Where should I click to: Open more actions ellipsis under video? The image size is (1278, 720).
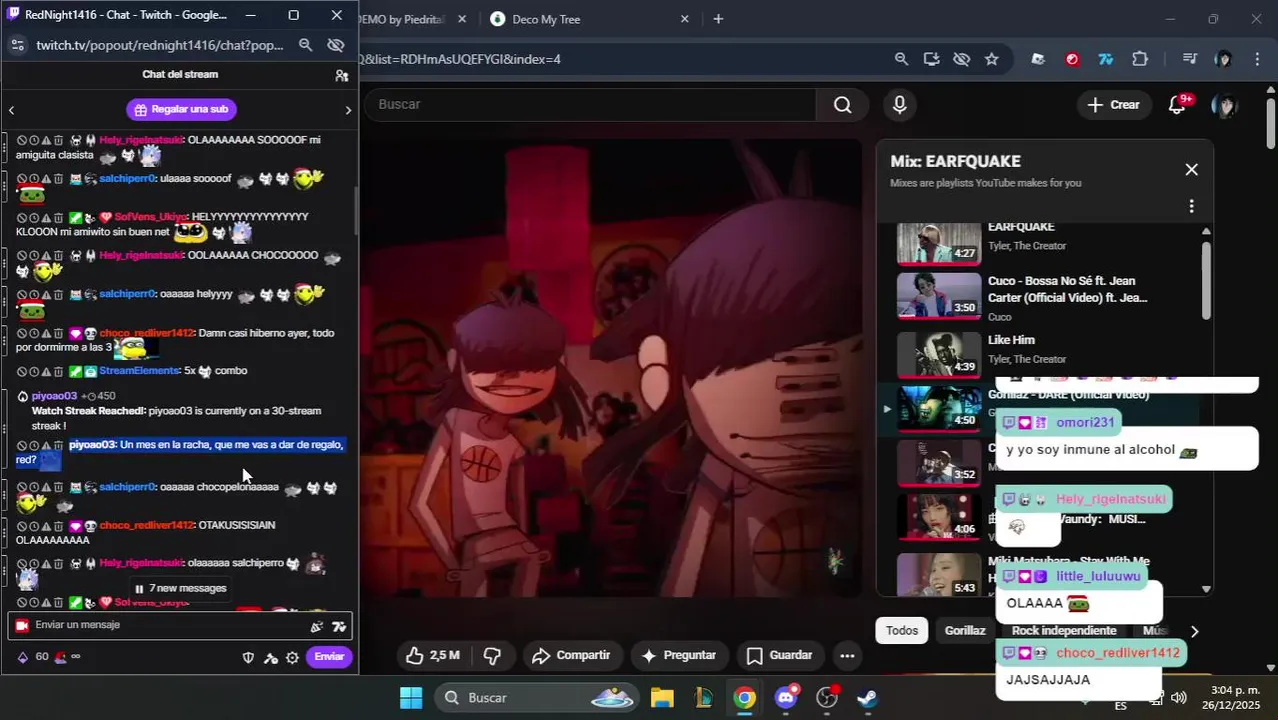[847, 656]
